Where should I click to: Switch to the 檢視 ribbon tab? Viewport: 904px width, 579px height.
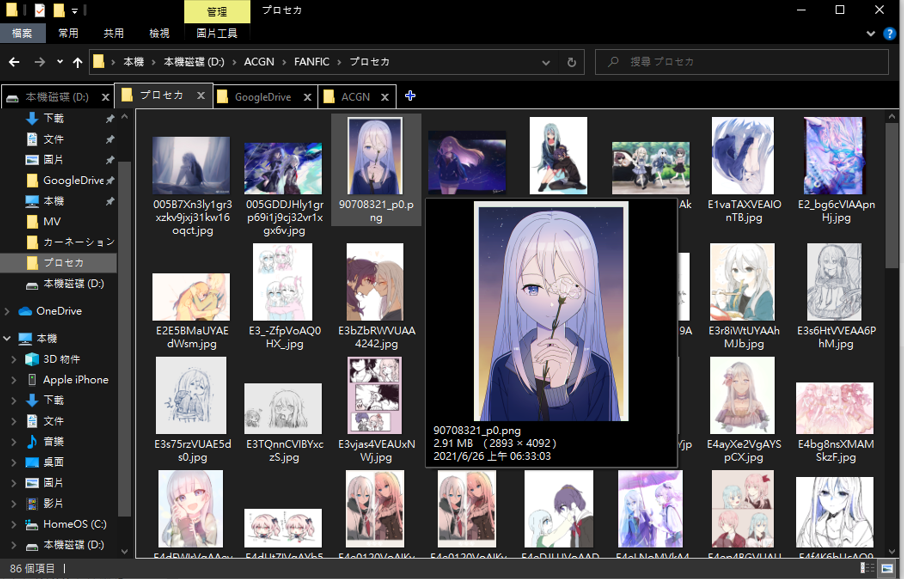click(159, 33)
